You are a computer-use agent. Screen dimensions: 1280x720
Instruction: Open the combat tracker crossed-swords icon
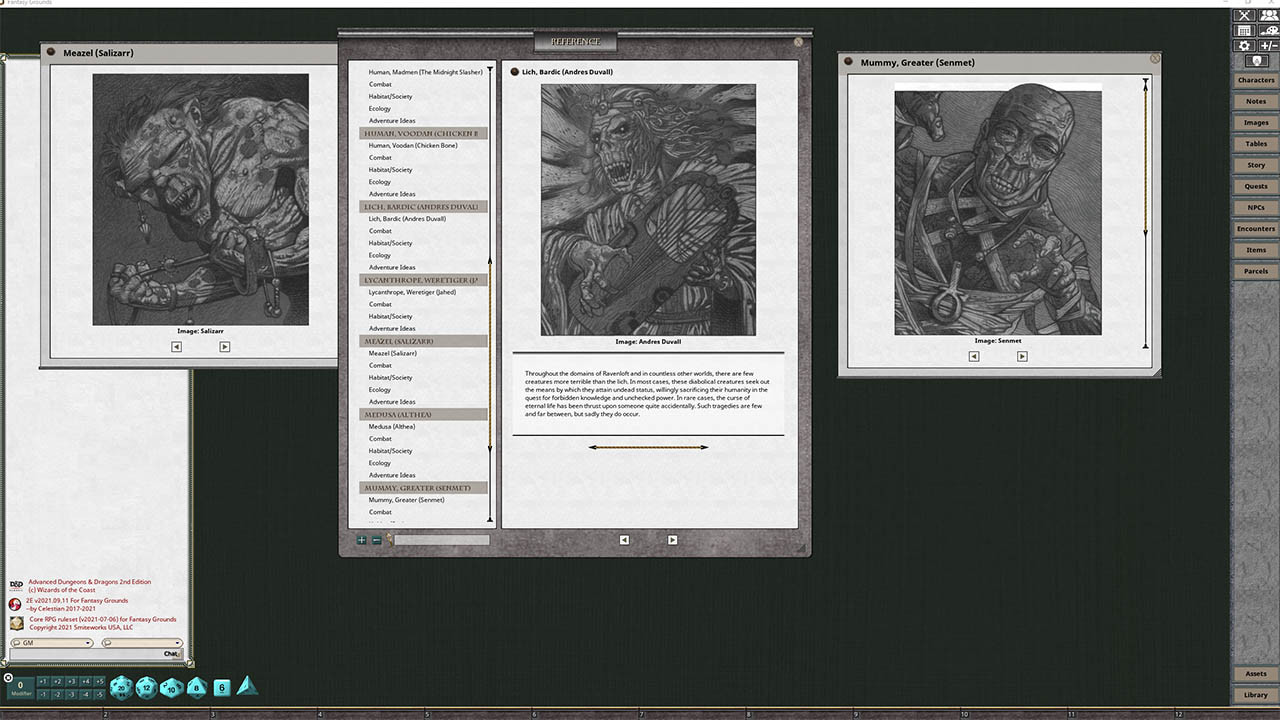(1244, 15)
